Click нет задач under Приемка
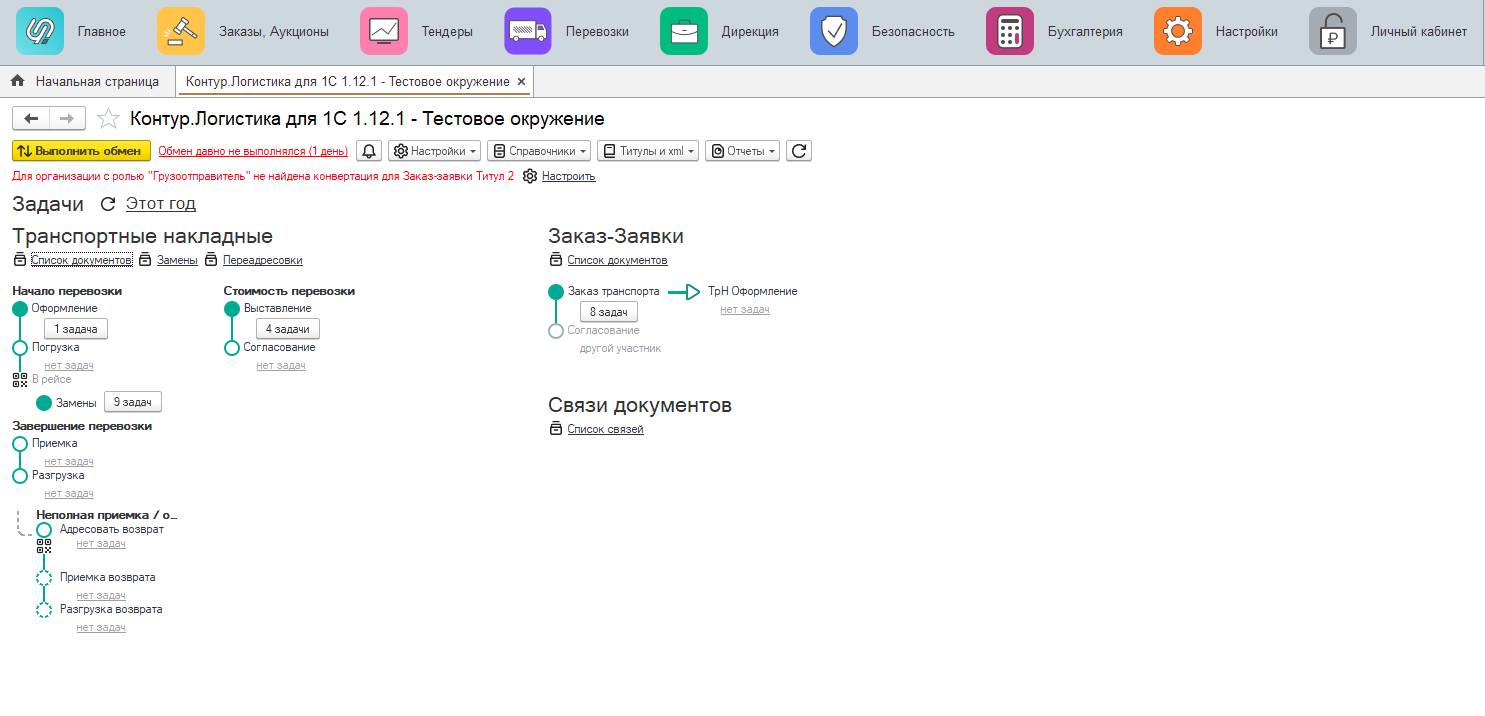 coord(69,462)
